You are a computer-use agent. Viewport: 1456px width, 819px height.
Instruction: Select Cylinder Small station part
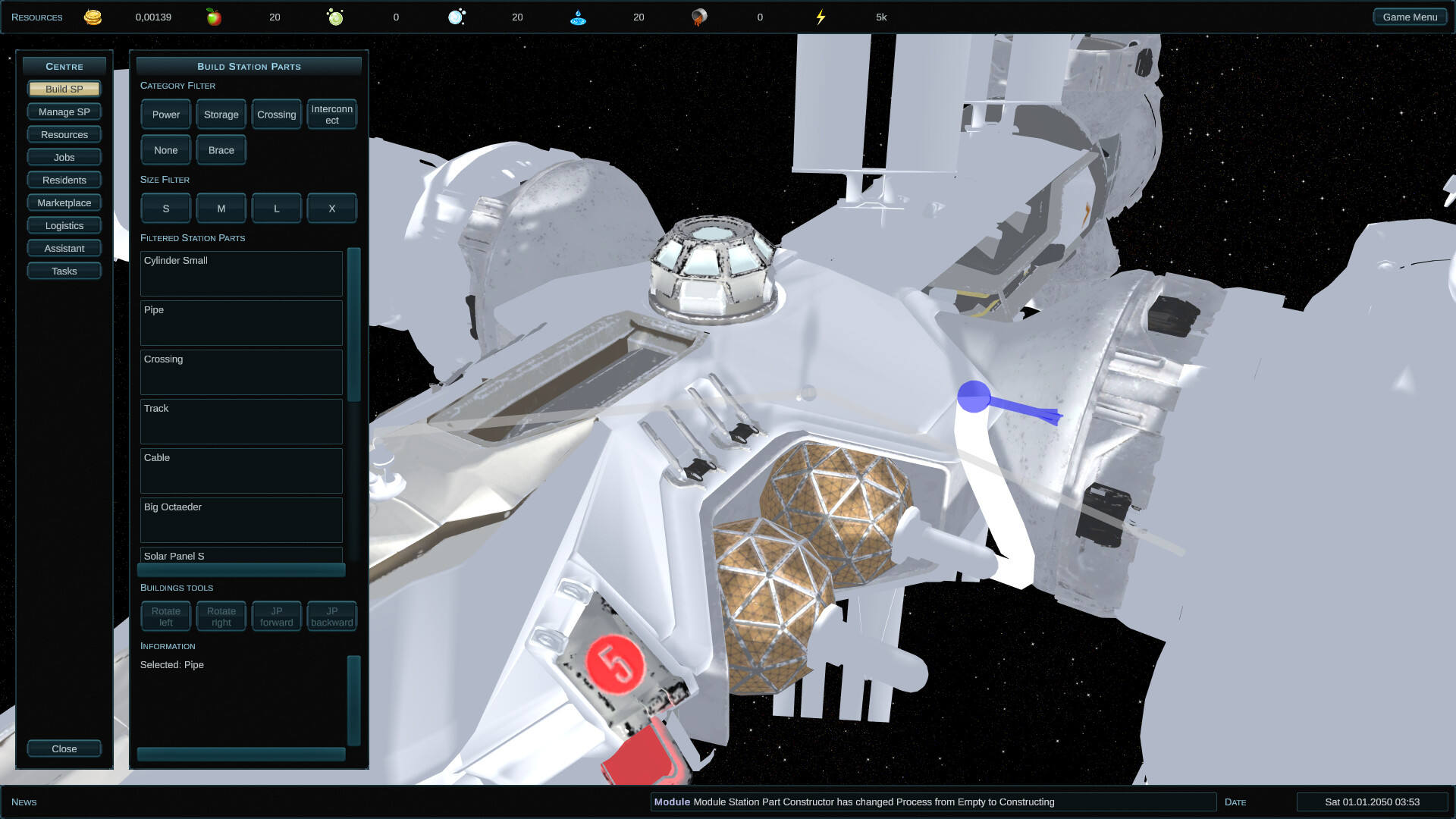tap(241, 274)
